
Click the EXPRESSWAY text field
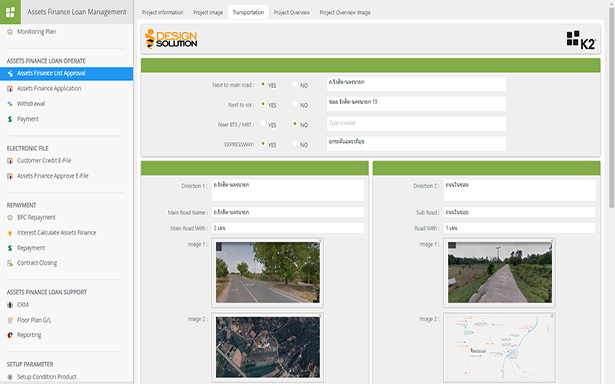[417, 144]
